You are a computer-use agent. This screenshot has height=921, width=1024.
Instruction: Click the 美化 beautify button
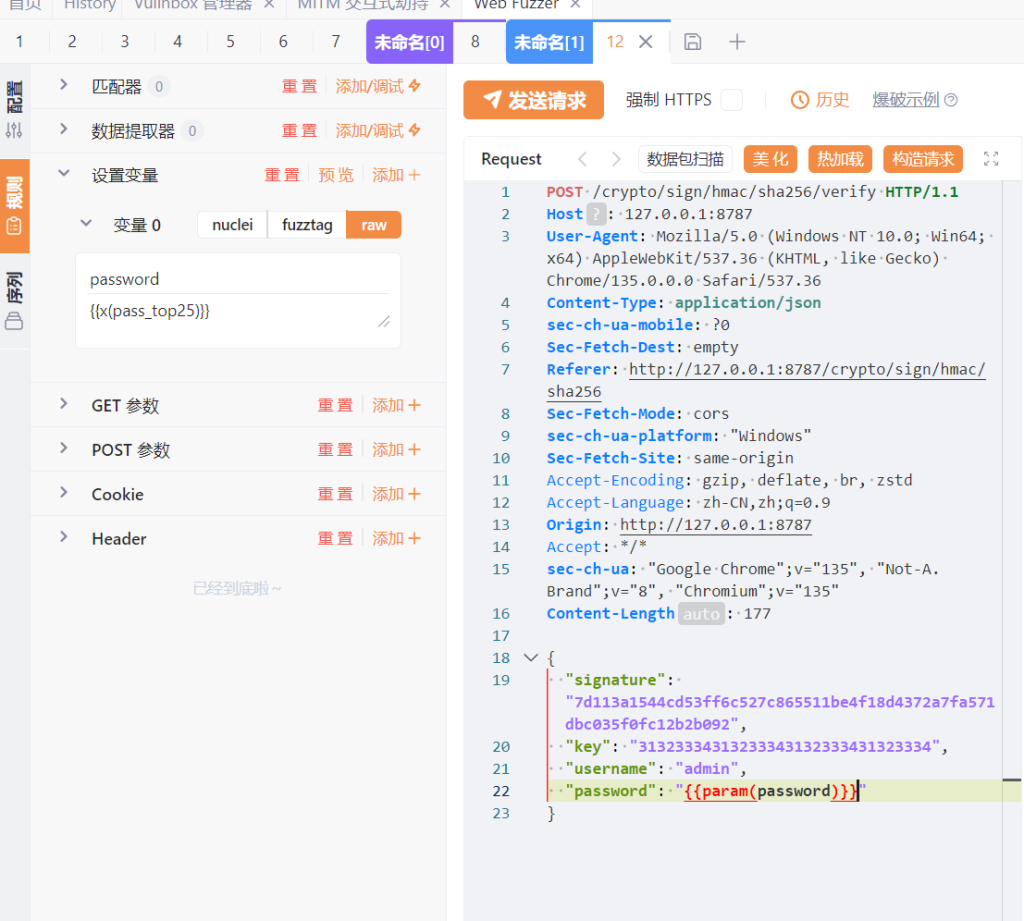point(770,159)
